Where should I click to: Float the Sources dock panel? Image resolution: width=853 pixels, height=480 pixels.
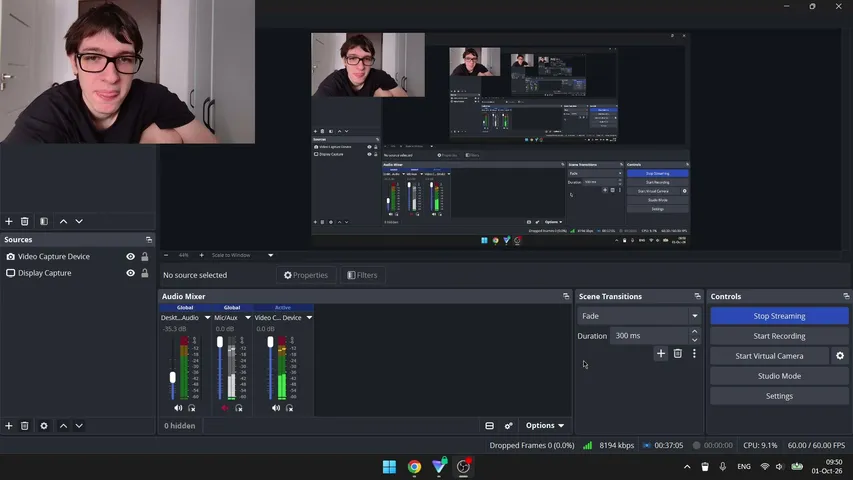click(149, 239)
